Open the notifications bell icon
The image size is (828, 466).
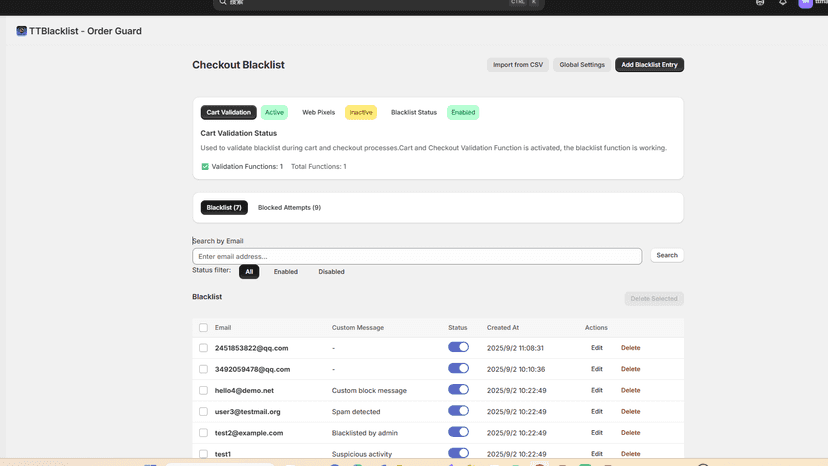coord(783,2)
